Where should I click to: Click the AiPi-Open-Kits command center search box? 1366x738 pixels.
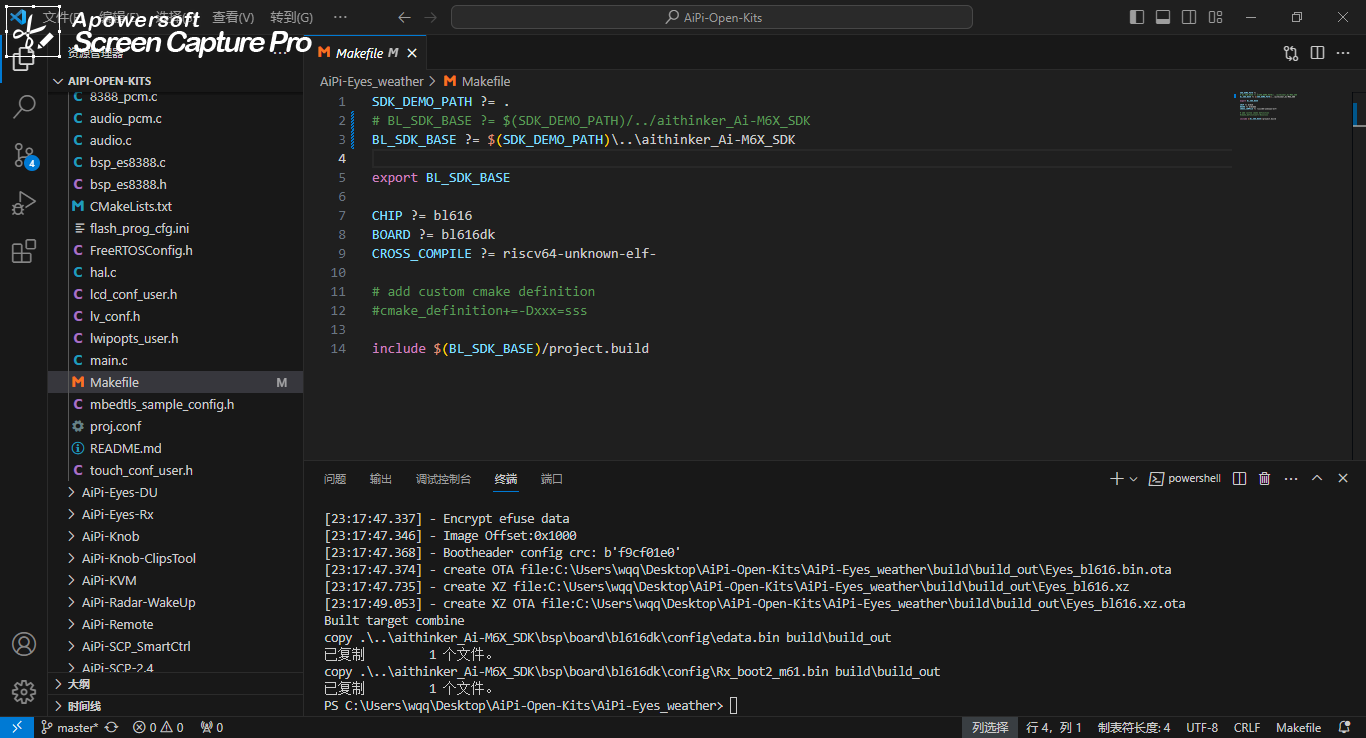click(x=711, y=17)
